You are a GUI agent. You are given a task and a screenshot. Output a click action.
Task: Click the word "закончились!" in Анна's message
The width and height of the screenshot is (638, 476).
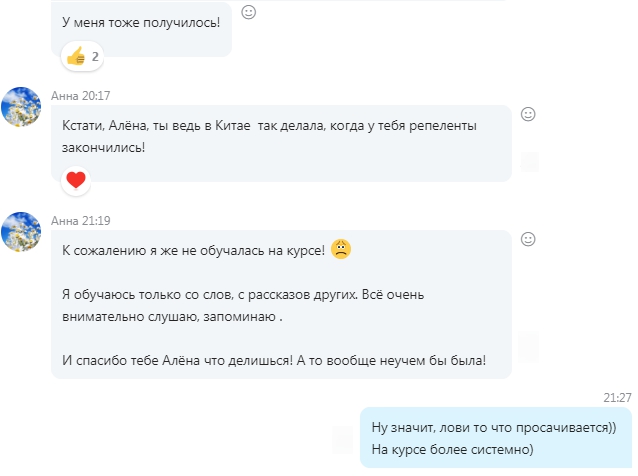click(x=103, y=147)
